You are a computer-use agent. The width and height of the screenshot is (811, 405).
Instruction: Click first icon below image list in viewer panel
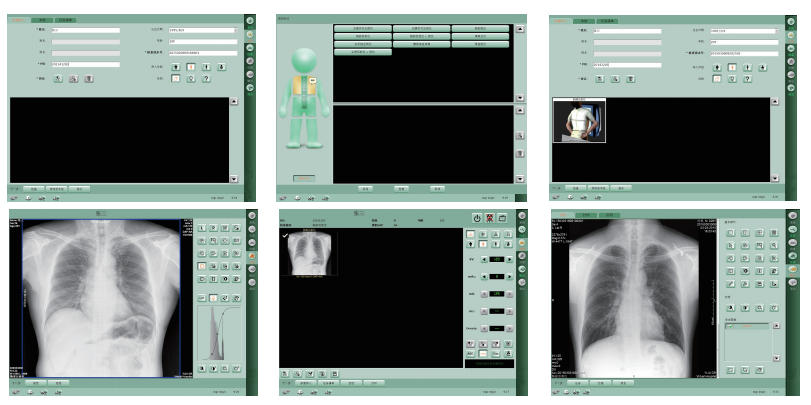[730, 370]
